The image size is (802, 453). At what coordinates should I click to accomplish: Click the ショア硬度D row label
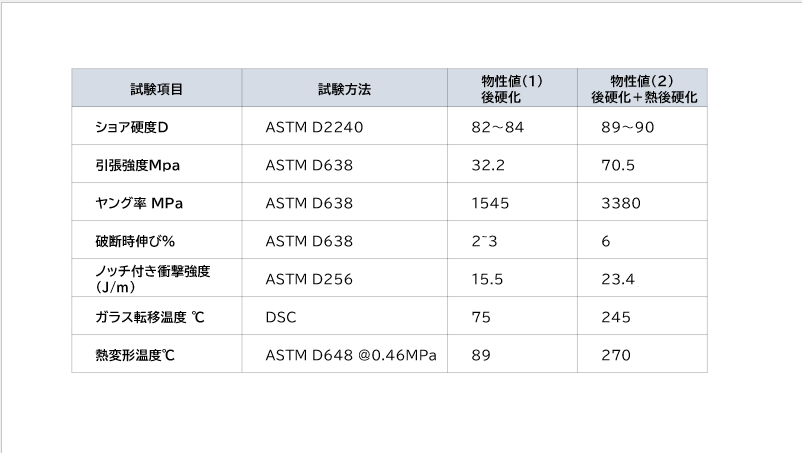pos(132,127)
